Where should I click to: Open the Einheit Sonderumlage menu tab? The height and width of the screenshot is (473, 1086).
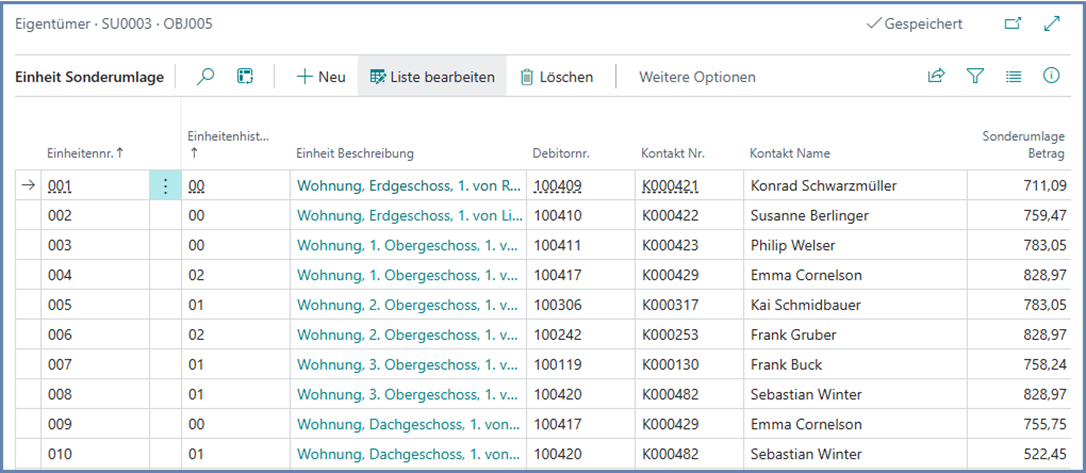click(90, 77)
